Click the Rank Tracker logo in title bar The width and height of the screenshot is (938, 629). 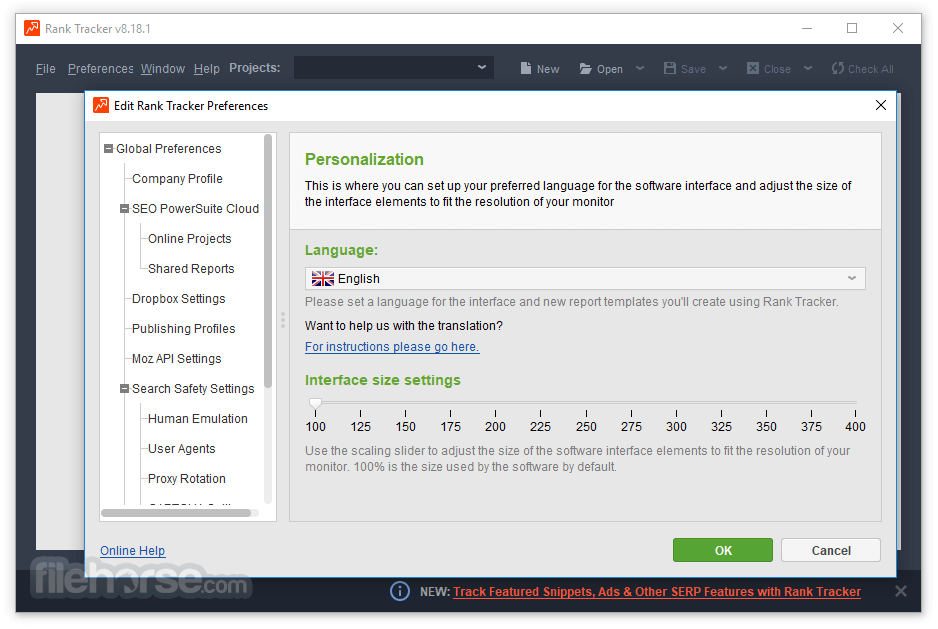(x=32, y=28)
